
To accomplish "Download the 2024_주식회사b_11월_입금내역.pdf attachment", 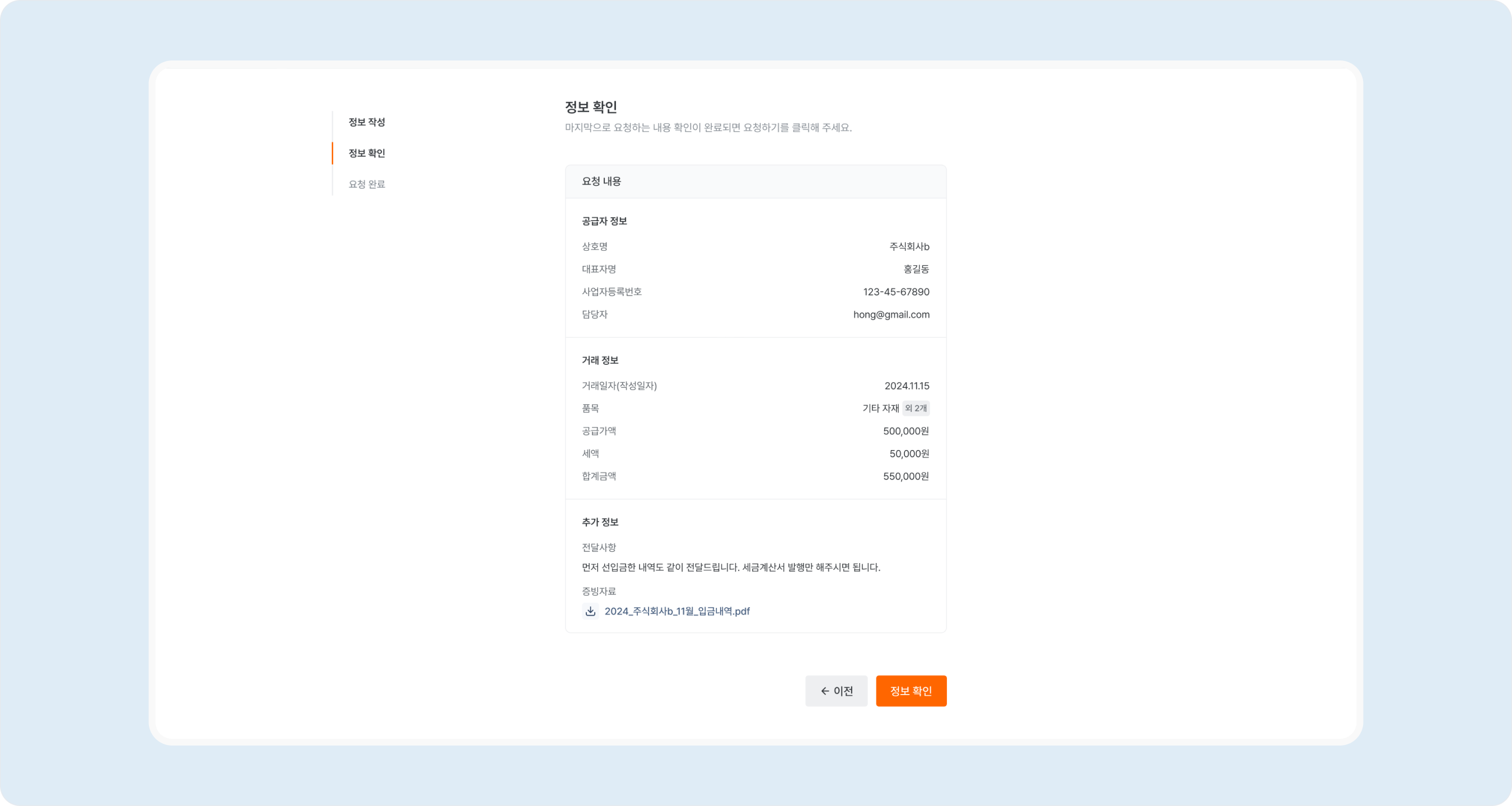I will tap(677, 611).
